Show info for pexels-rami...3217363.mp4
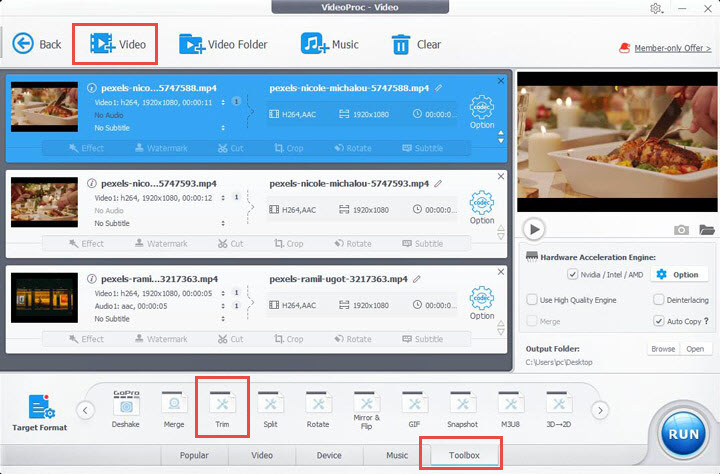The height and width of the screenshot is (474, 720). pos(92,279)
